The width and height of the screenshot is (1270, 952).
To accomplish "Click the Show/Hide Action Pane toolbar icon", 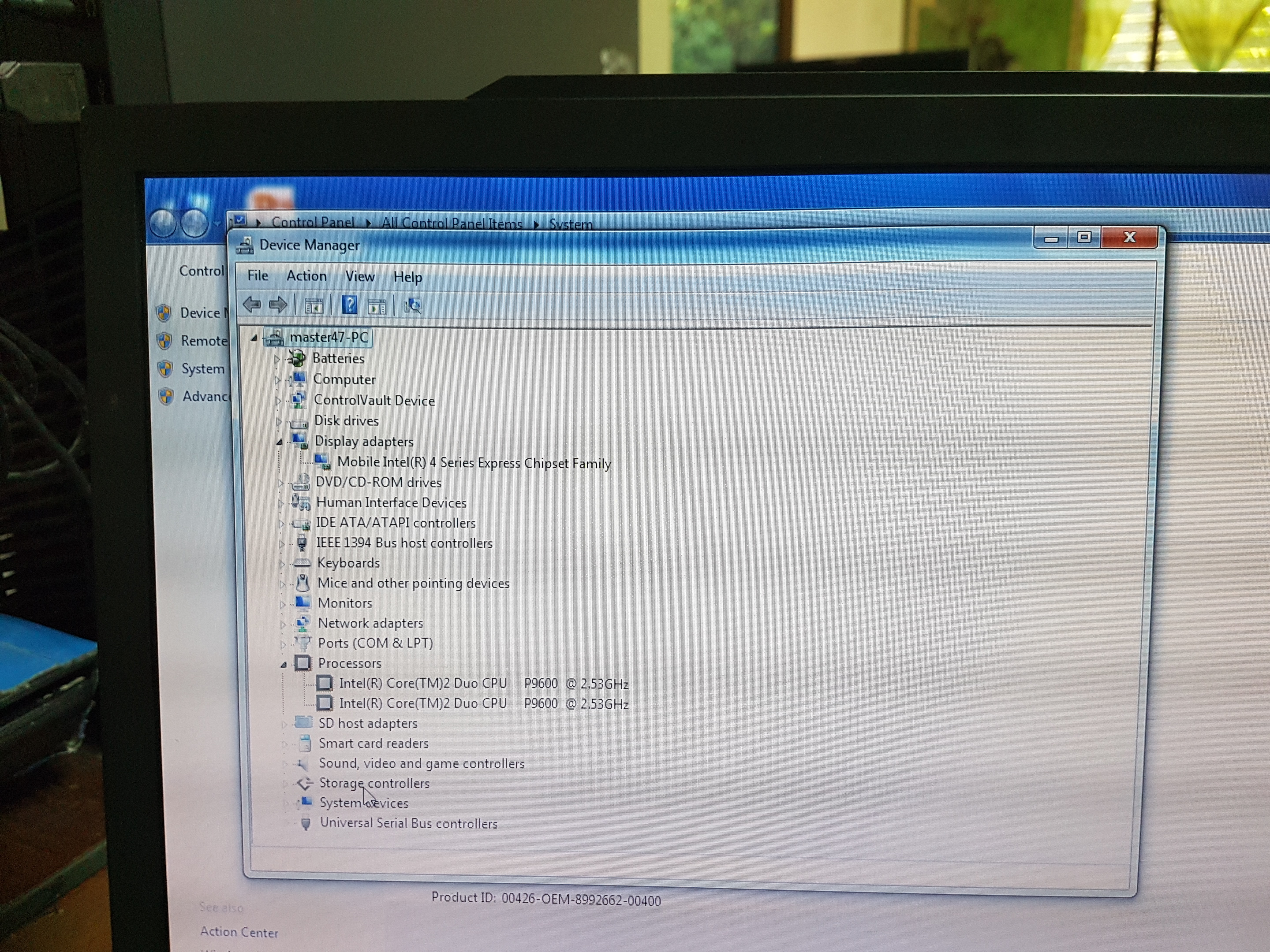I will pyautogui.click(x=377, y=307).
